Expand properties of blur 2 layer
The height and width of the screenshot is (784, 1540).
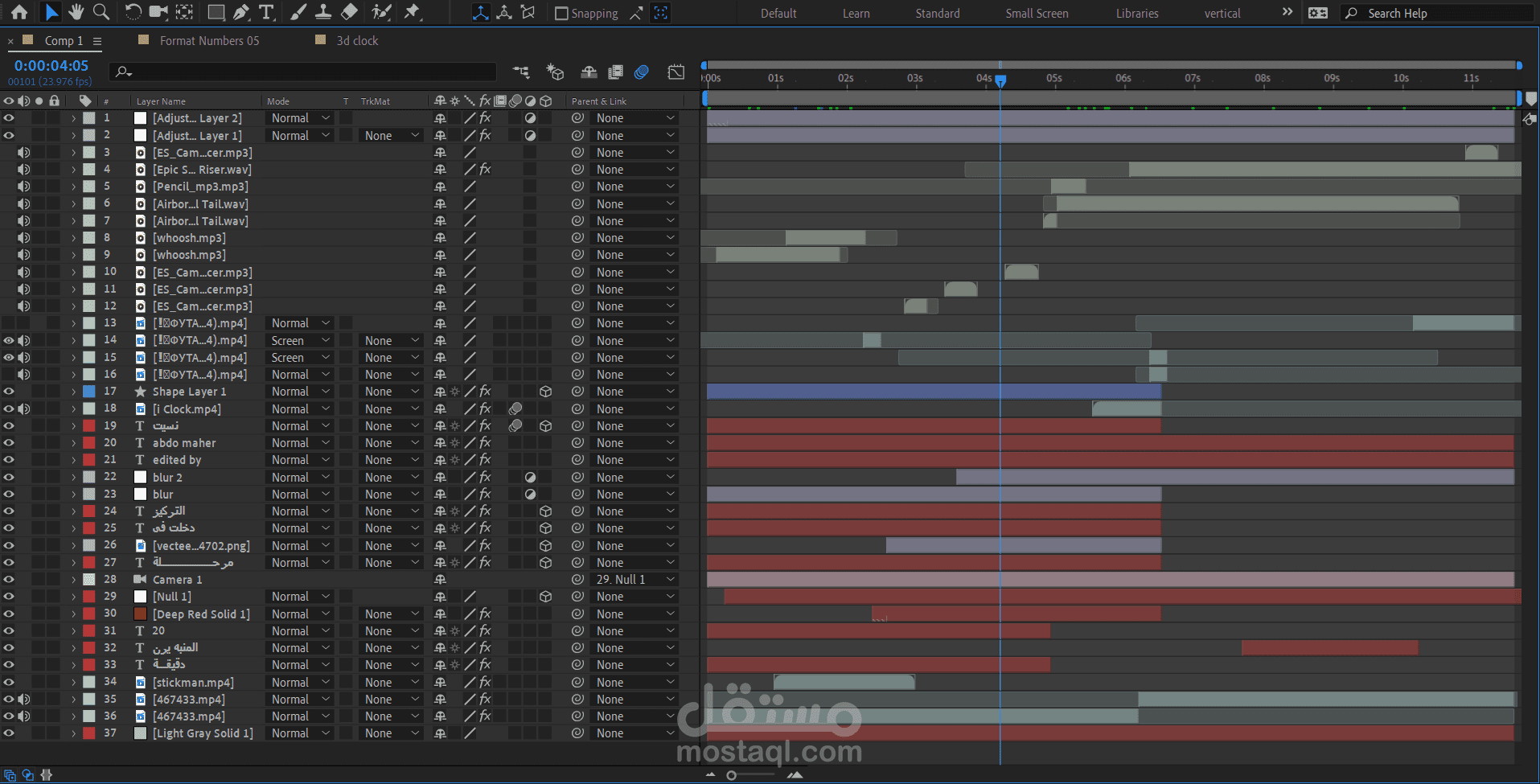pos(73,478)
